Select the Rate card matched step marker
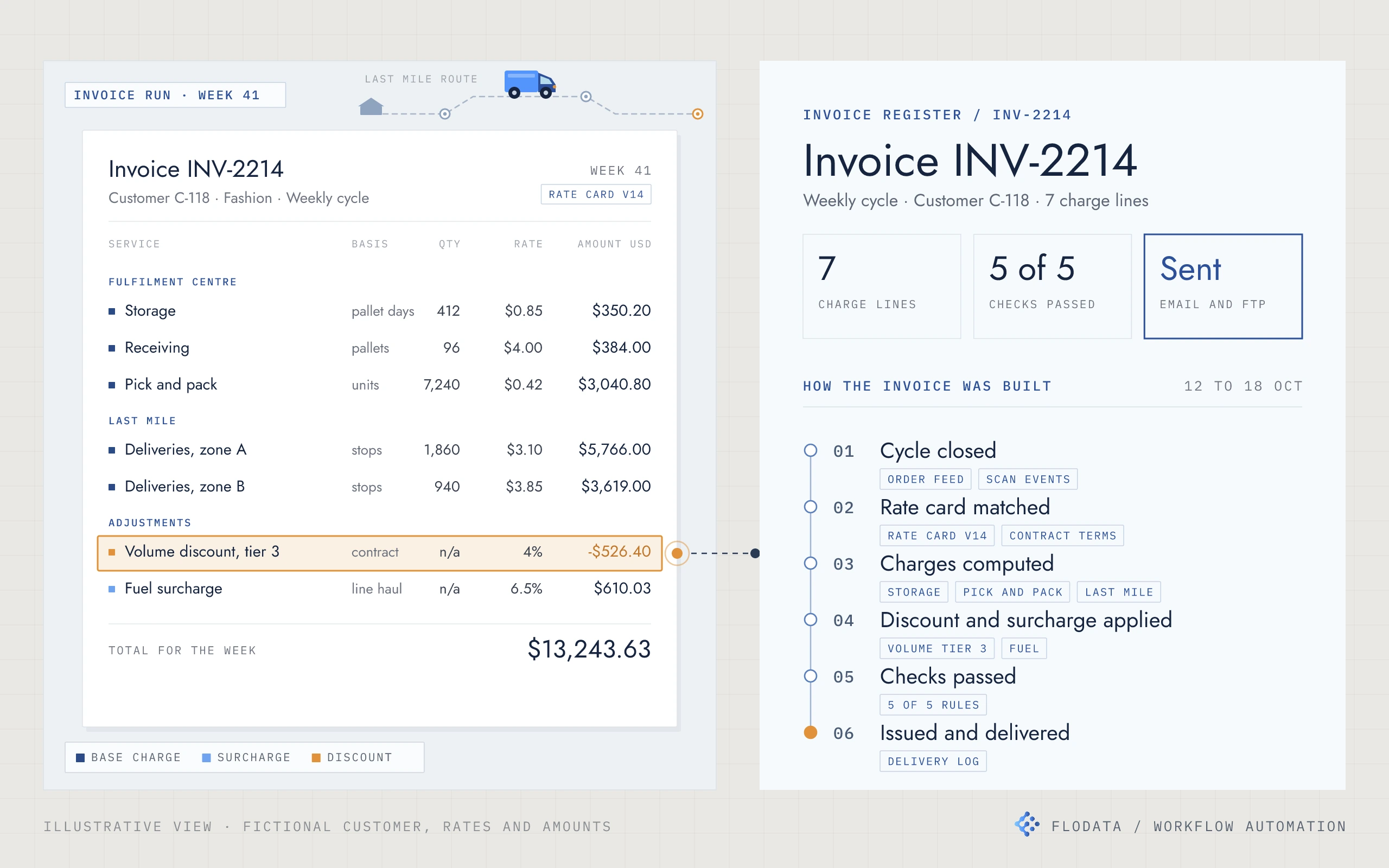1389x868 pixels. click(x=811, y=507)
